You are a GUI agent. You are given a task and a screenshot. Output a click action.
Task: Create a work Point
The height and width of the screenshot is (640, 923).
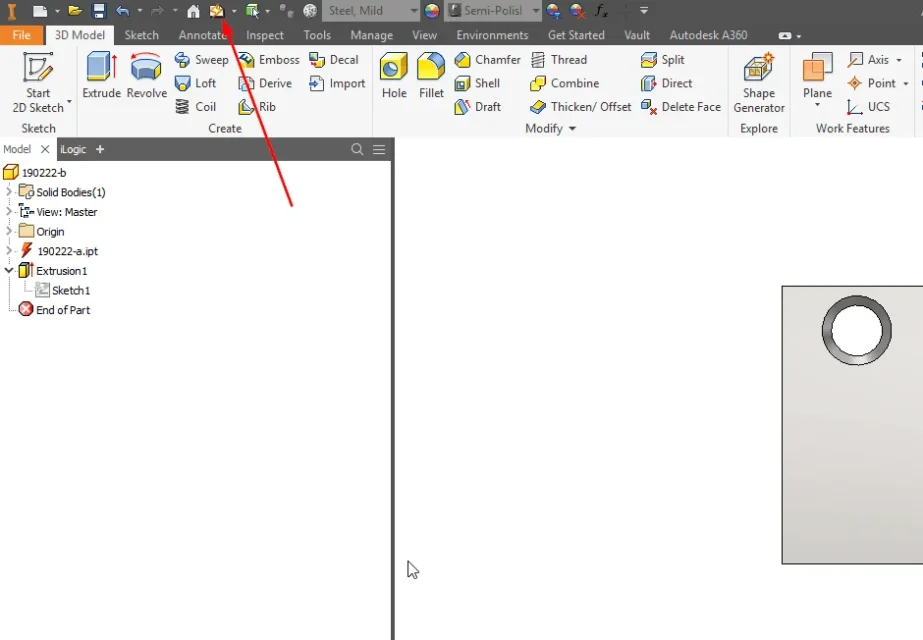click(871, 83)
